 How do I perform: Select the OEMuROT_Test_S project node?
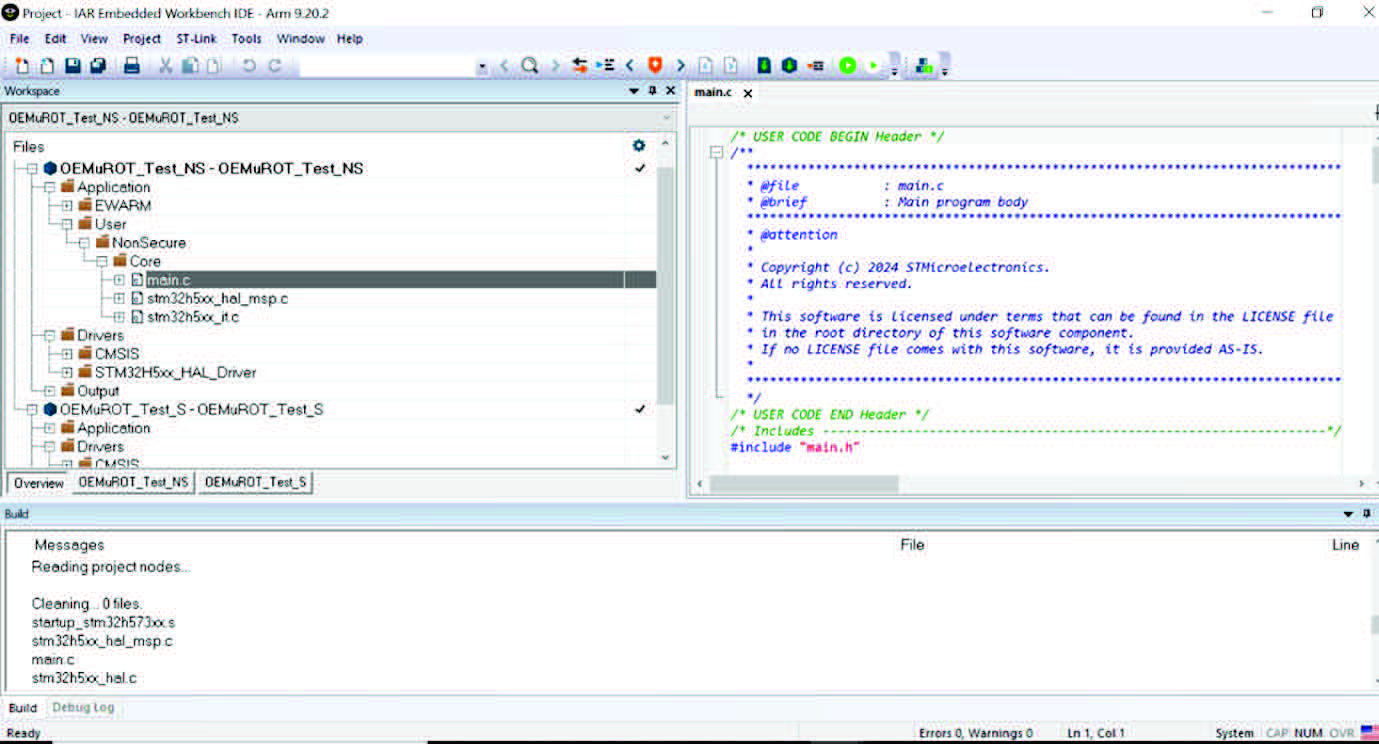pos(191,410)
